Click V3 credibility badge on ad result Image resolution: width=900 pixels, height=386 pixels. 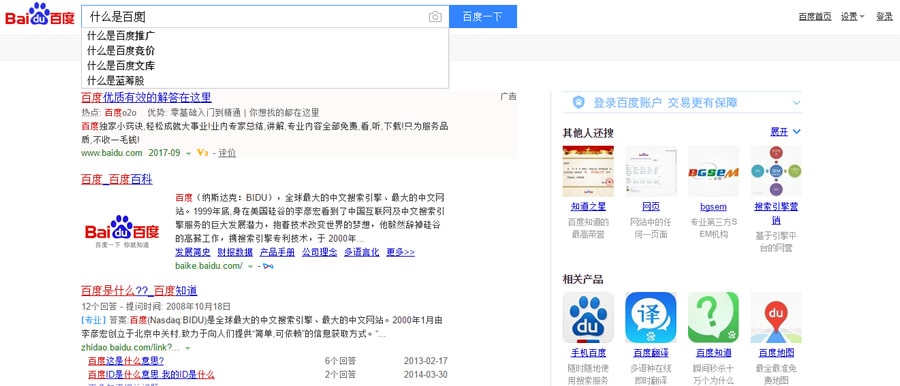pos(202,153)
